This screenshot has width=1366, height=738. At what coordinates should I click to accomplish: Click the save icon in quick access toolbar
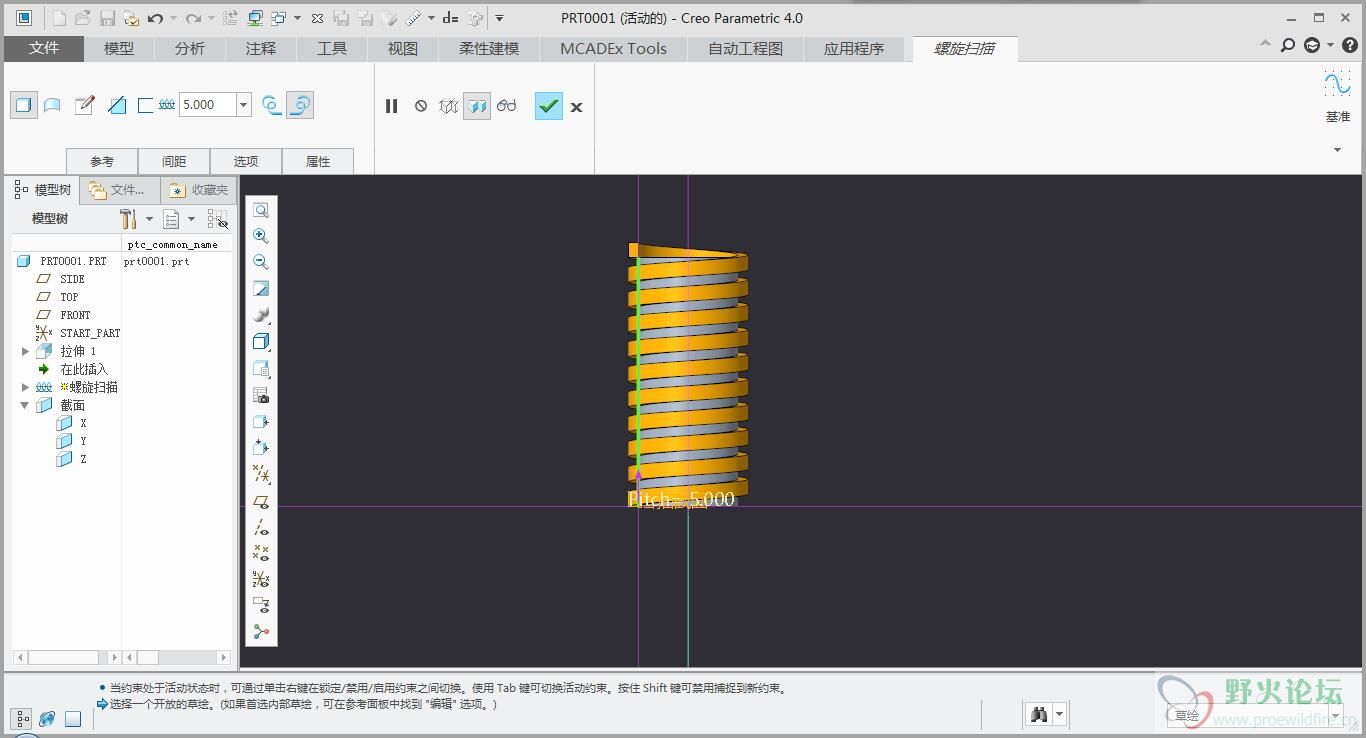(x=108, y=18)
